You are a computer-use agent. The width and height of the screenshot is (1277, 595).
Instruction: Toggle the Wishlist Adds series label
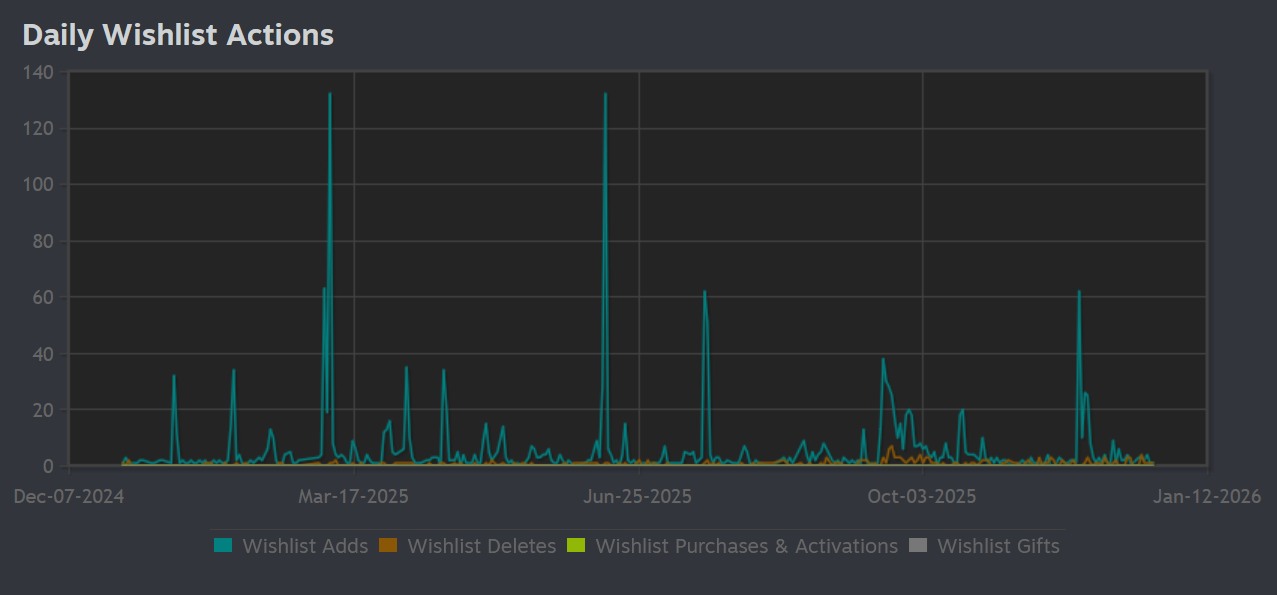point(305,546)
